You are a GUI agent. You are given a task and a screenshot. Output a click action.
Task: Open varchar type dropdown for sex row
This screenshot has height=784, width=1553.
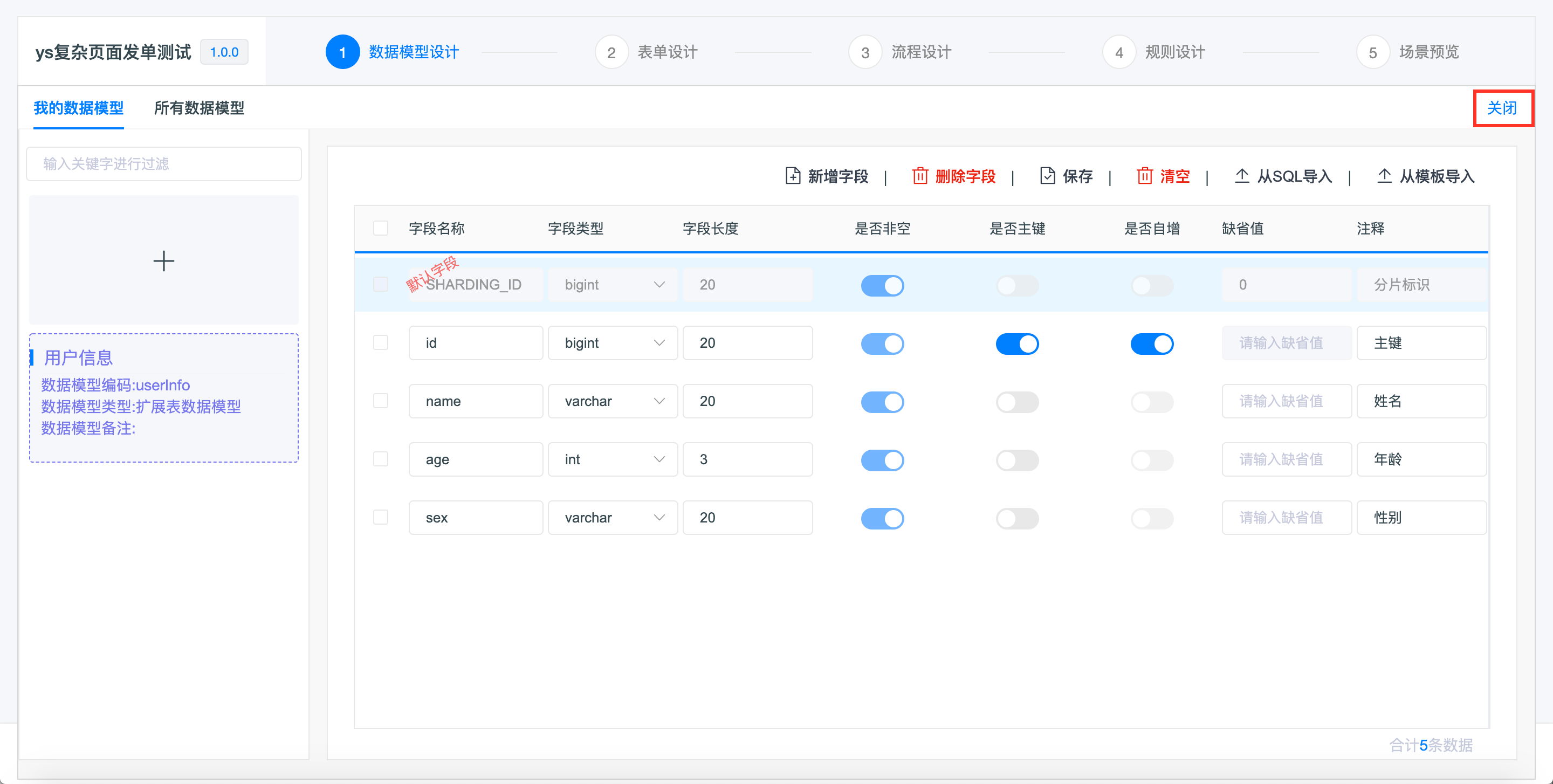coord(613,517)
